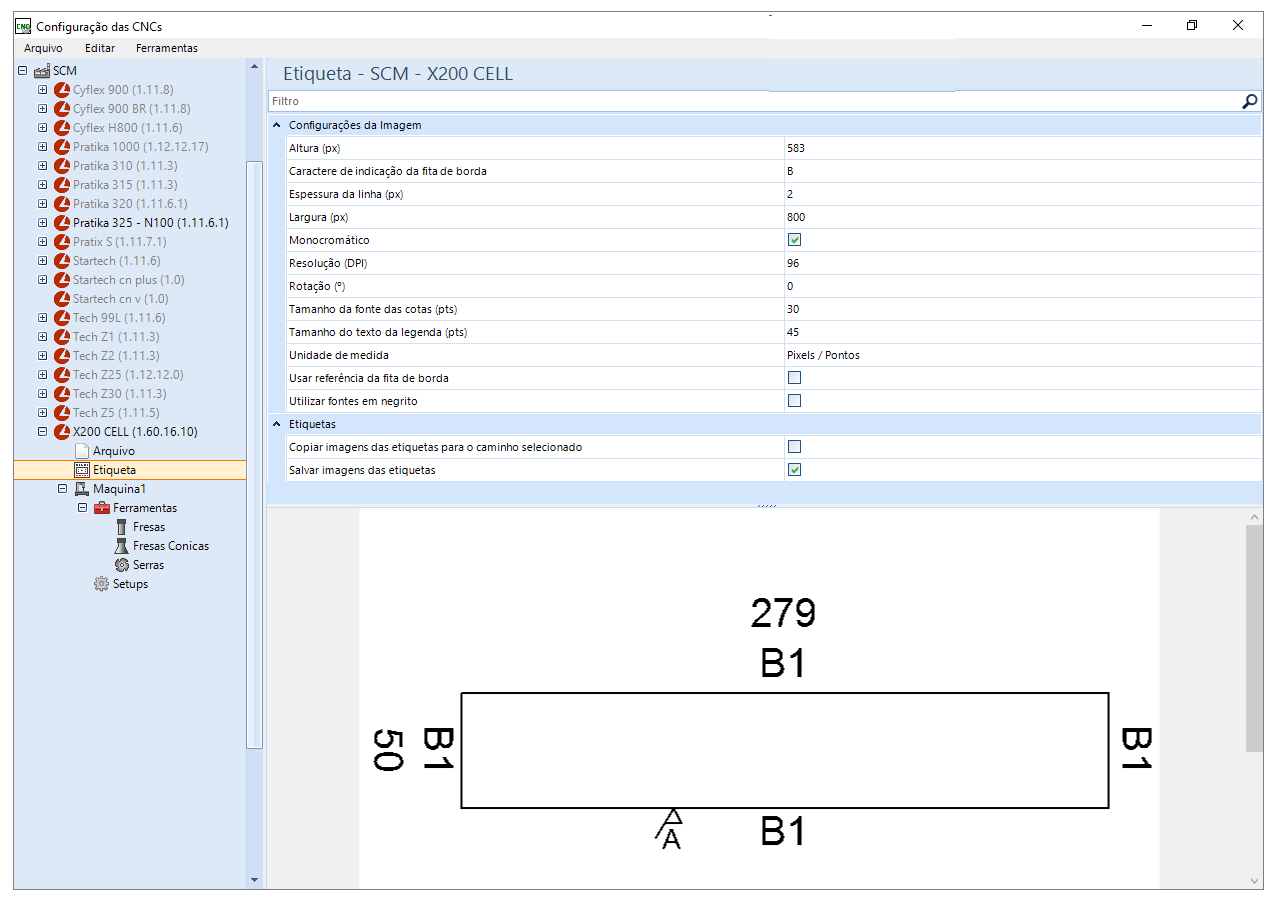This screenshot has height=912, width=1280.
Task: Open the Arquivo menu
Action: 43,48
